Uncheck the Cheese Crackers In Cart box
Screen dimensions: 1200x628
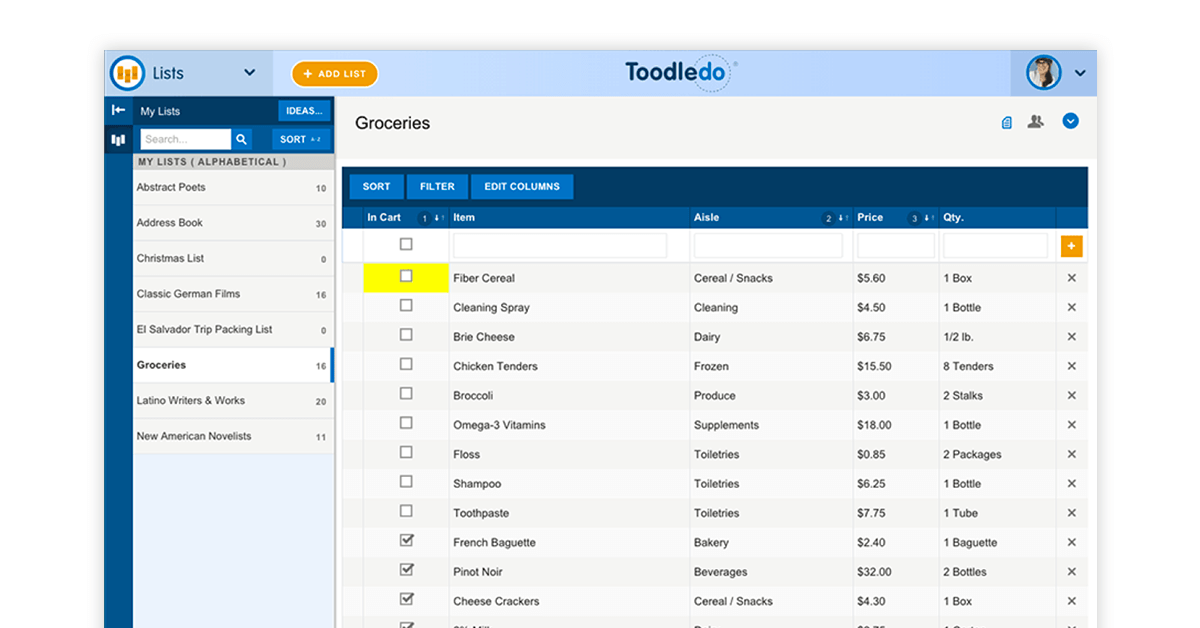(406, 599)
